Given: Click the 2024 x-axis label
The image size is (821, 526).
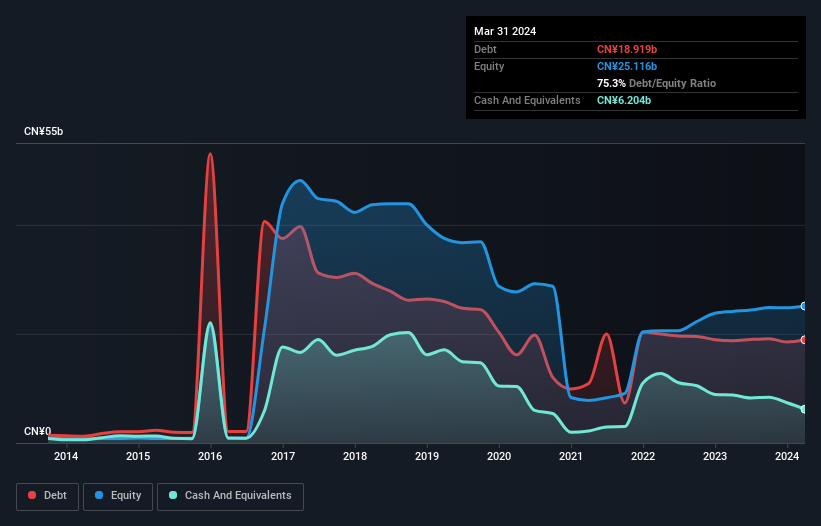Looking at the screenshot, I should click(x=787, y=456).
